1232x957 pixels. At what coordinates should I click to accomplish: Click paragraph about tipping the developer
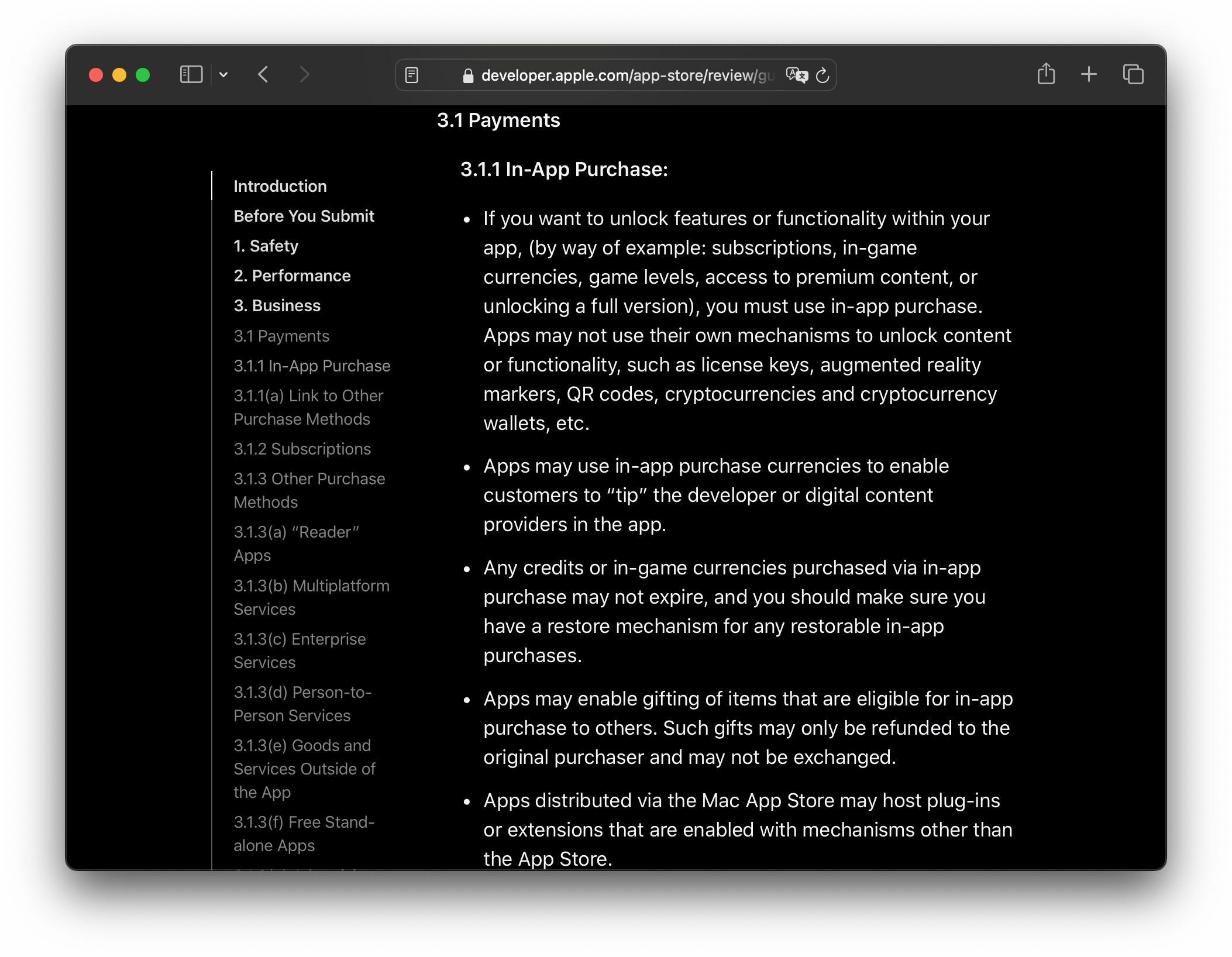point(716,495)
